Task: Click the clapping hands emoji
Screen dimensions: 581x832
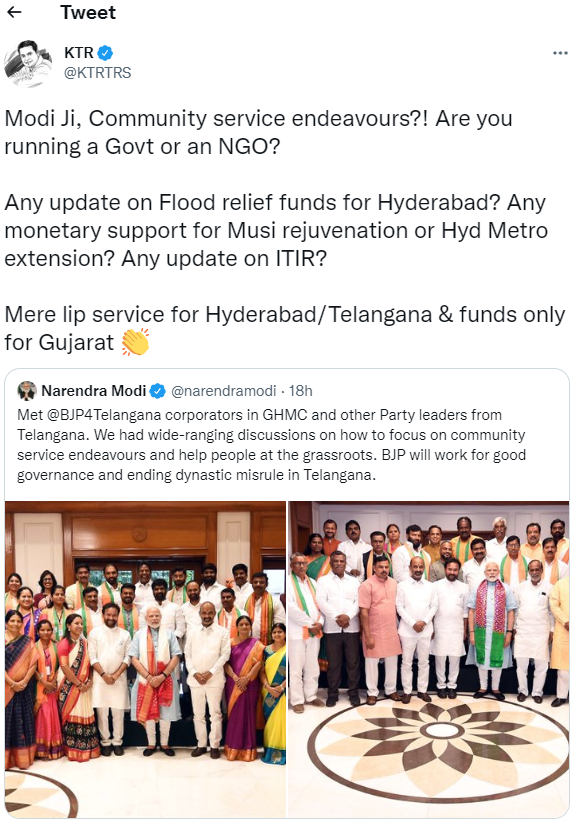Action: 135,342
